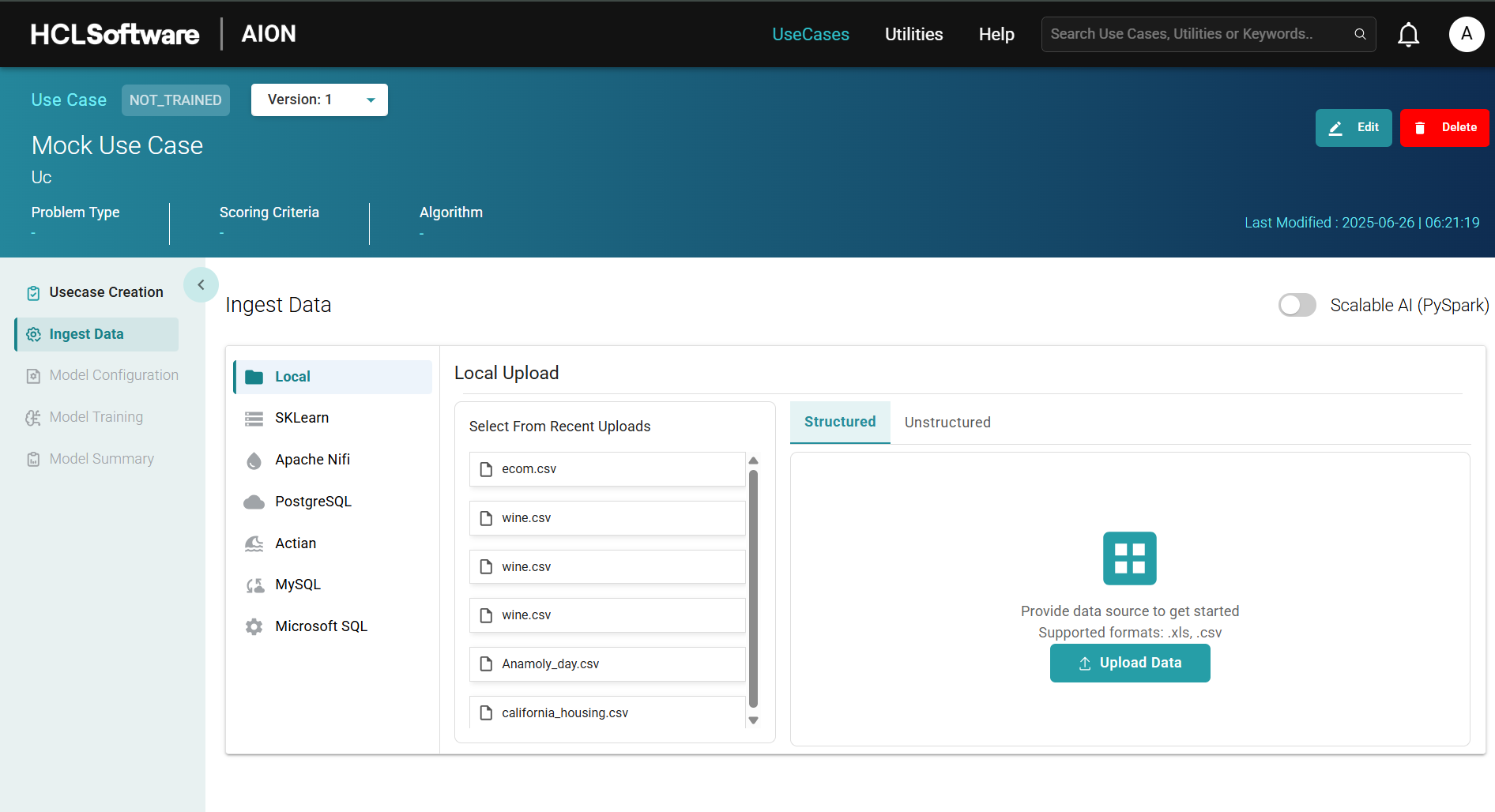Select the SKLearn dataset icon
This screenshot has width=1495, height=812.
[254, 419]
